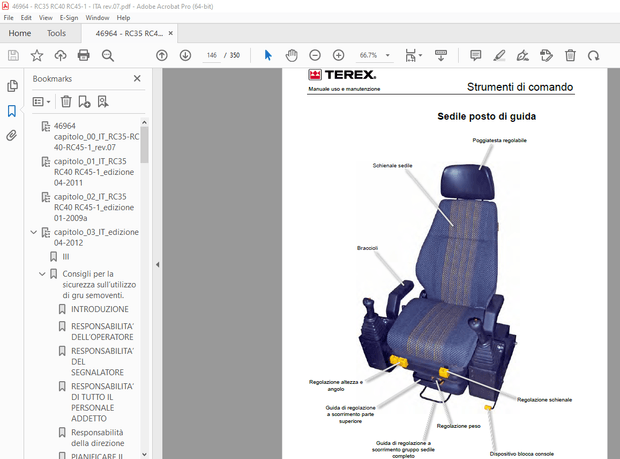Open bookmark options dropdown menu

42,102
